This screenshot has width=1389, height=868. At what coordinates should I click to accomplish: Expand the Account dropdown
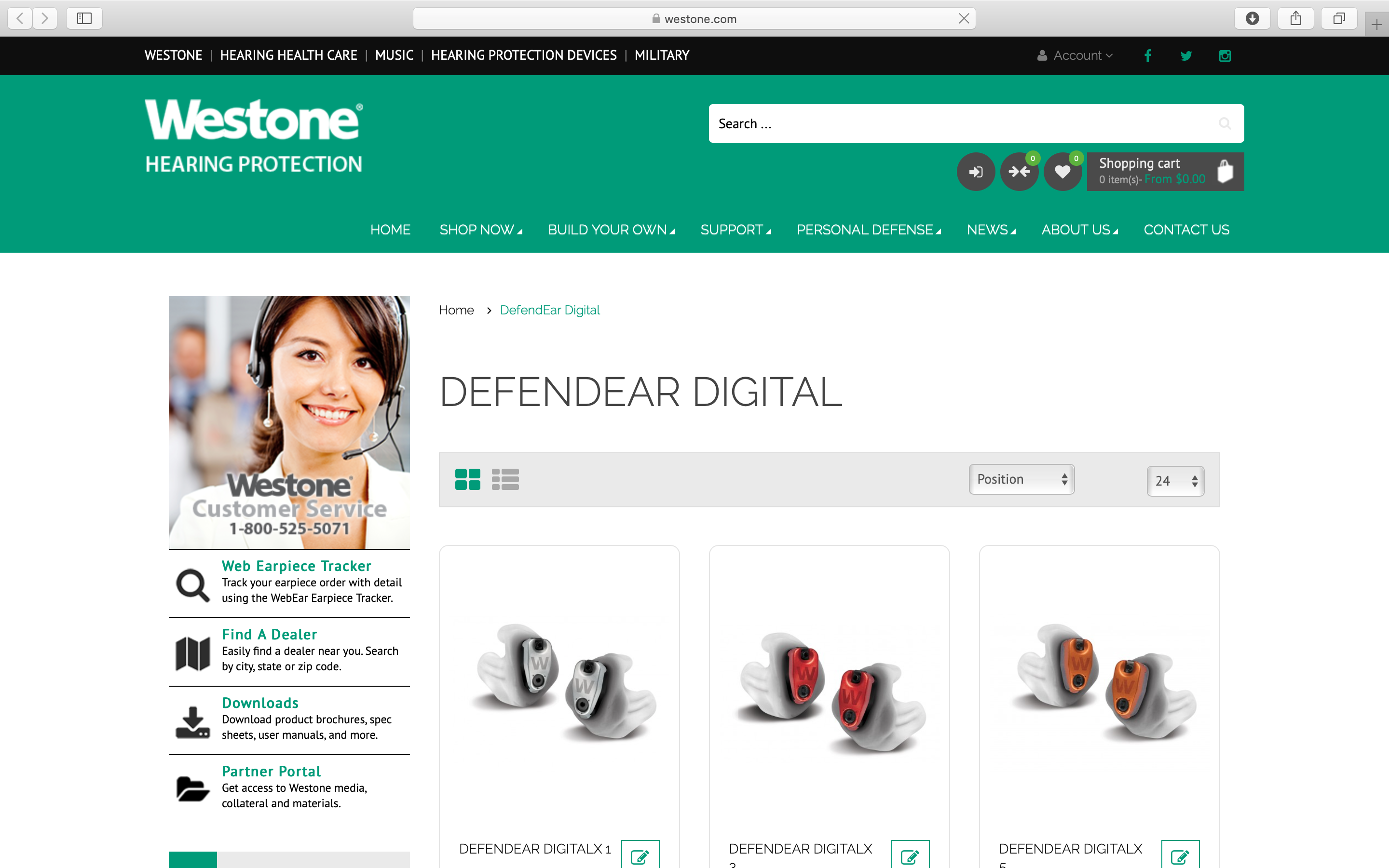pos(1075,55)
